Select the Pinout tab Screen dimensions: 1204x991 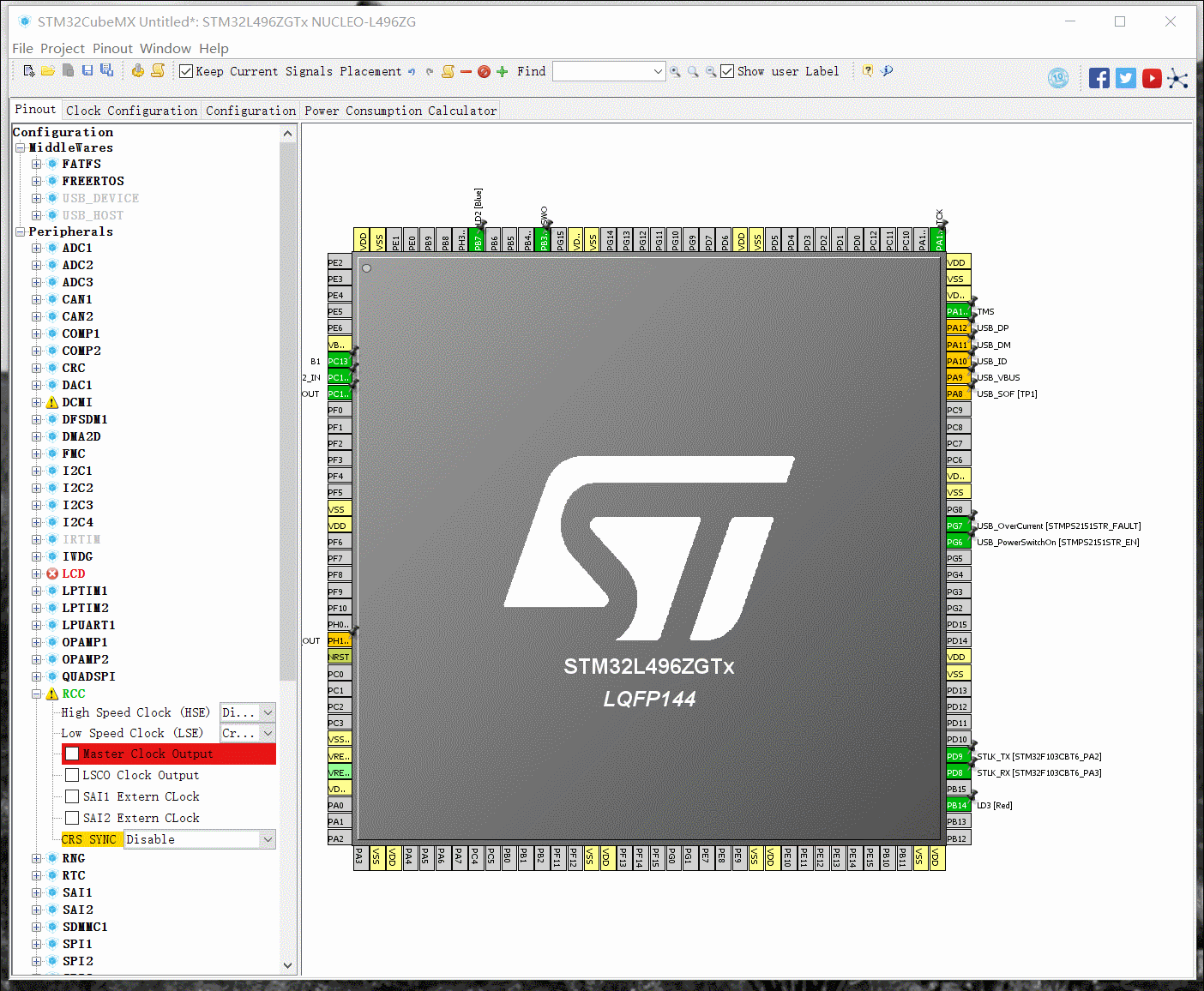(35, 110)
